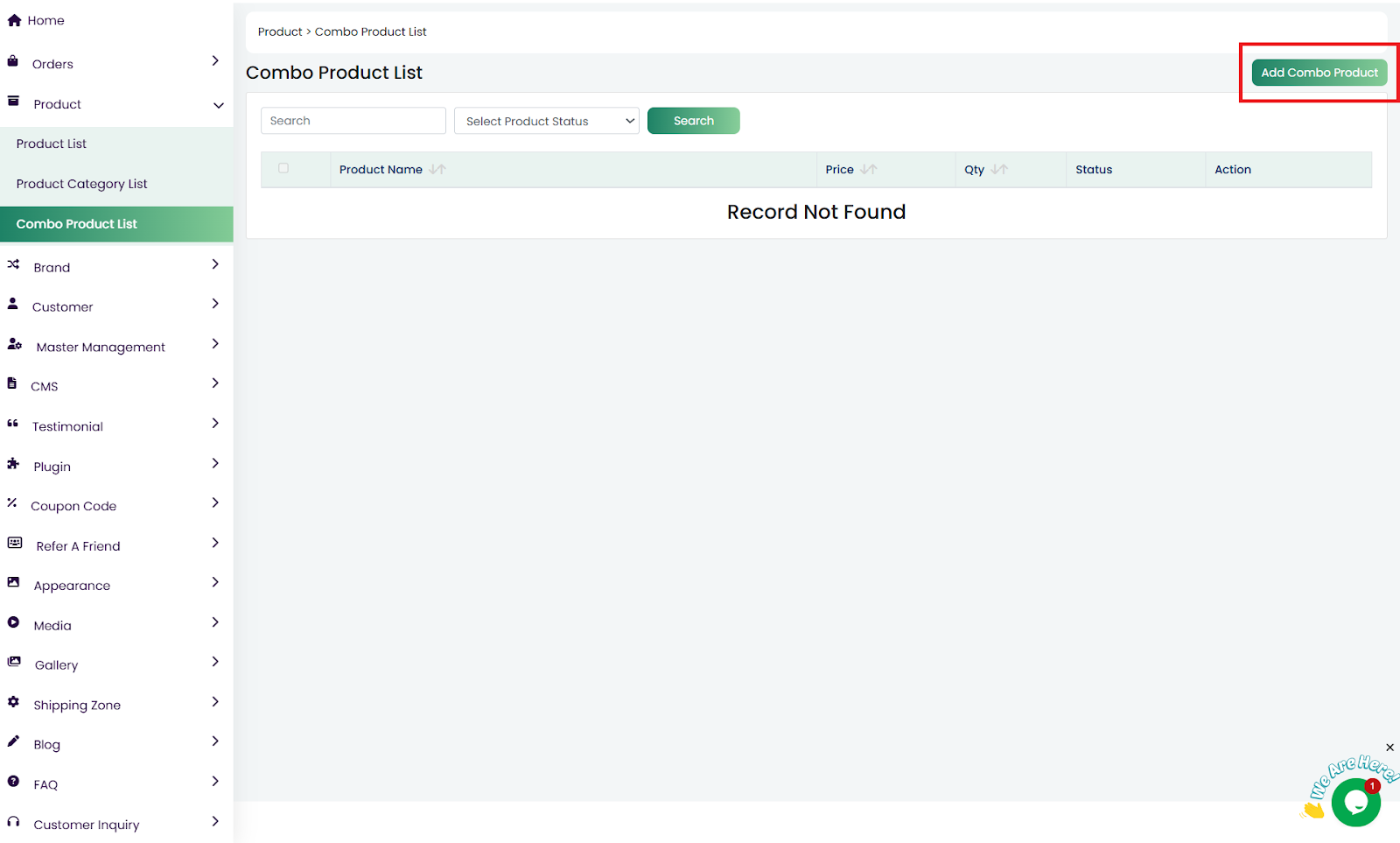Image resolution: width=1400 pixels, height=843 pixels.
Task: Click the Customer person icon
Action: coord(13,304)
